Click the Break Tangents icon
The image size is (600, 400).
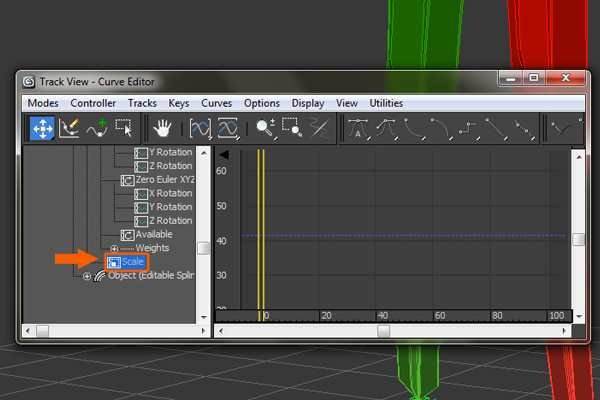(560, 129)
